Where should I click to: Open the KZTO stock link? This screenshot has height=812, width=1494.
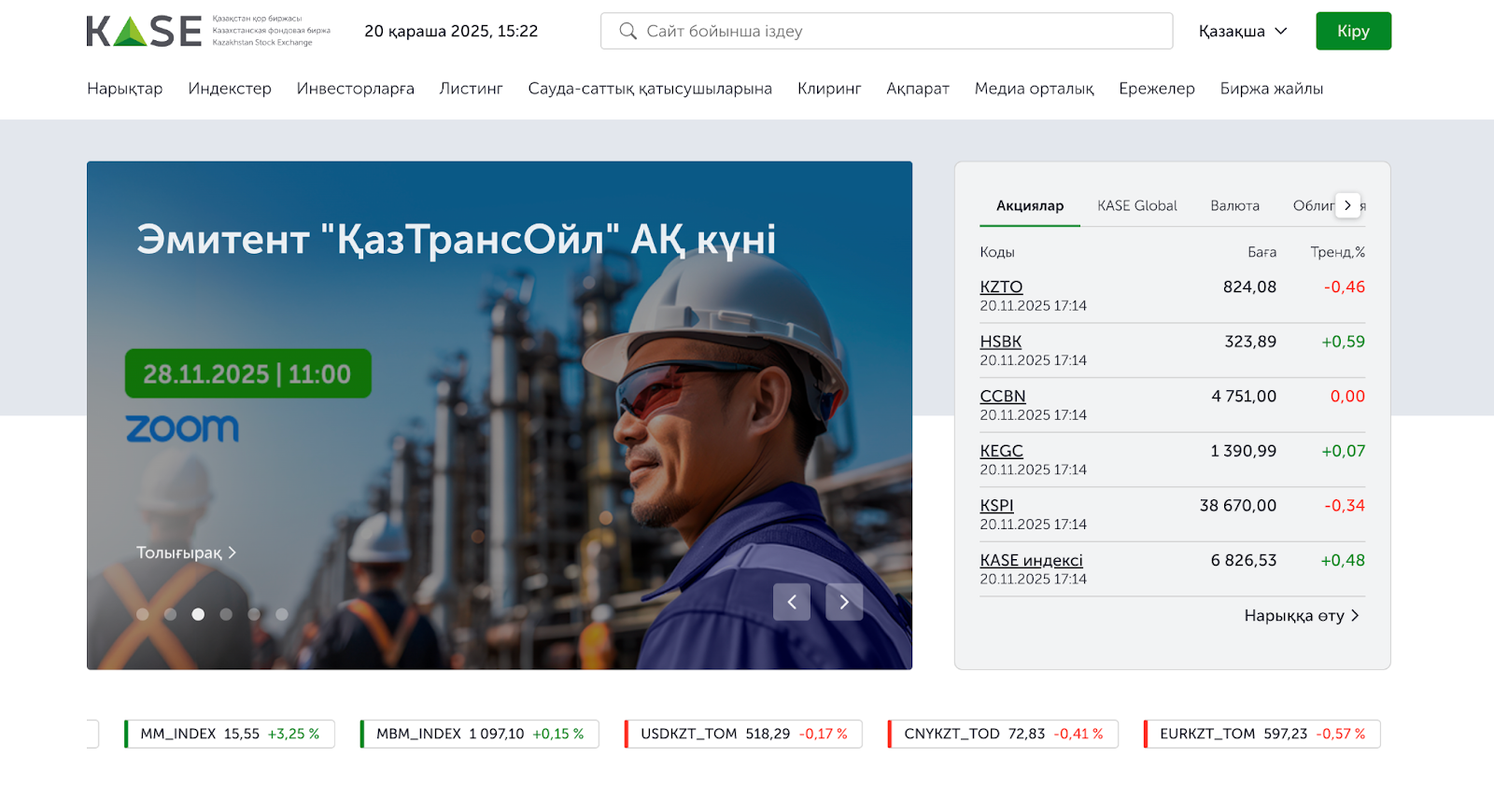pos(1001,287)
